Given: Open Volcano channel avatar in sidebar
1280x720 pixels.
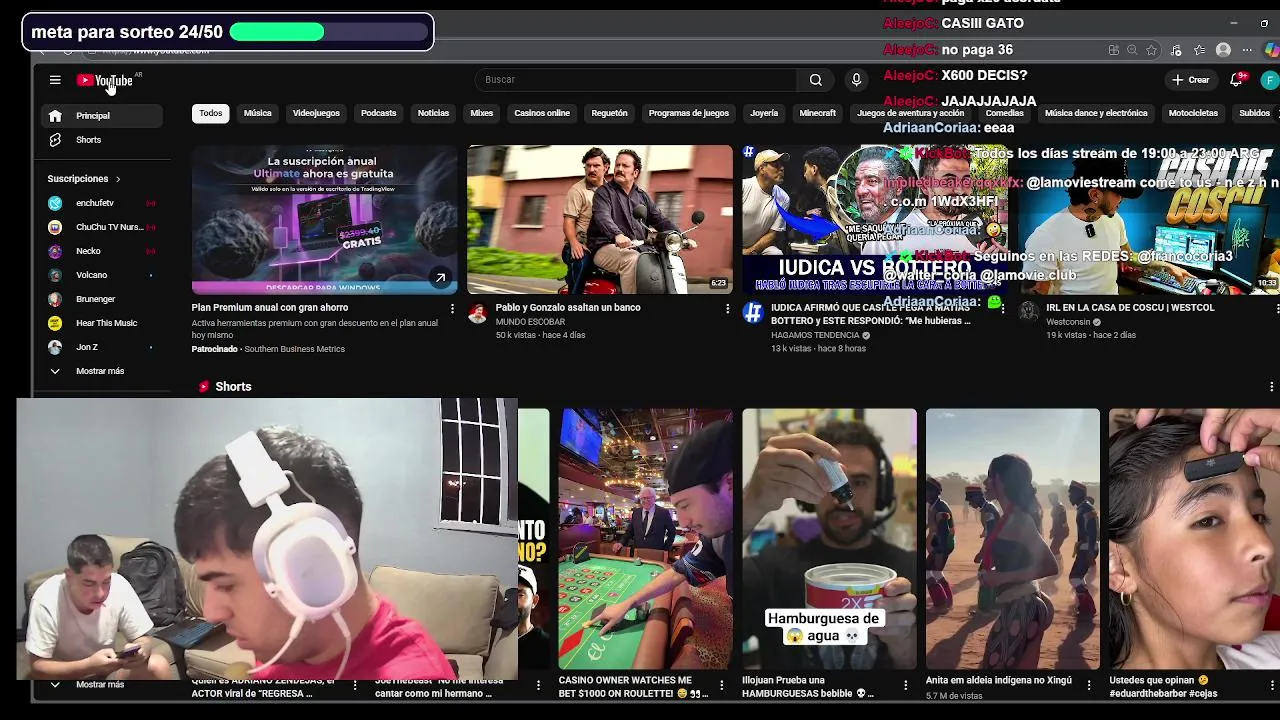Looking at the screenshot, I should [x=55, y=275].
